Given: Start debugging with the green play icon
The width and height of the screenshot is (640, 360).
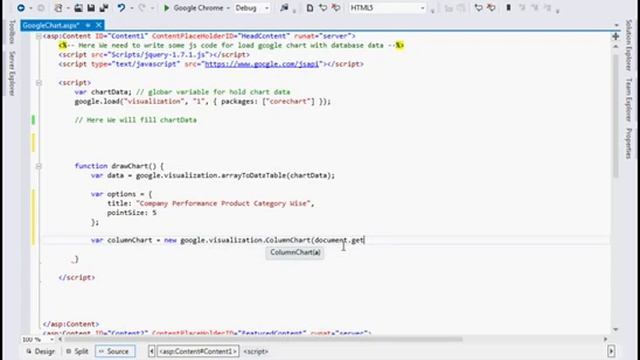Looking at the screenshot, I should [166, 8].
